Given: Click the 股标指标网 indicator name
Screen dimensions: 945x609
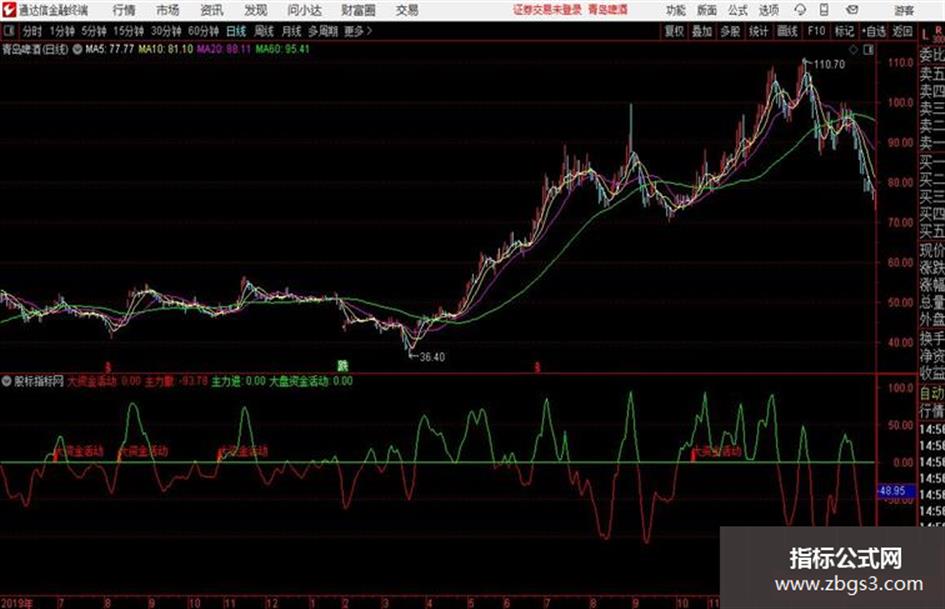Looking at the screenshot, I should [39, 381].
